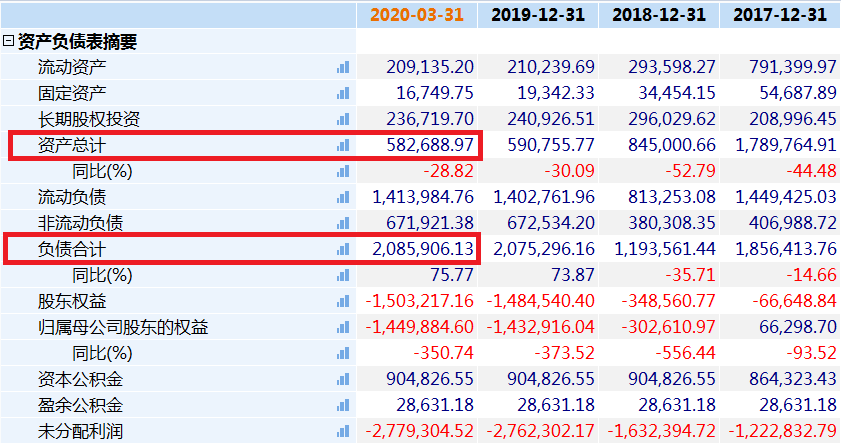Select the 2020-03-31 column header
This screenshot has height=444, width=841.
point(417,14)
